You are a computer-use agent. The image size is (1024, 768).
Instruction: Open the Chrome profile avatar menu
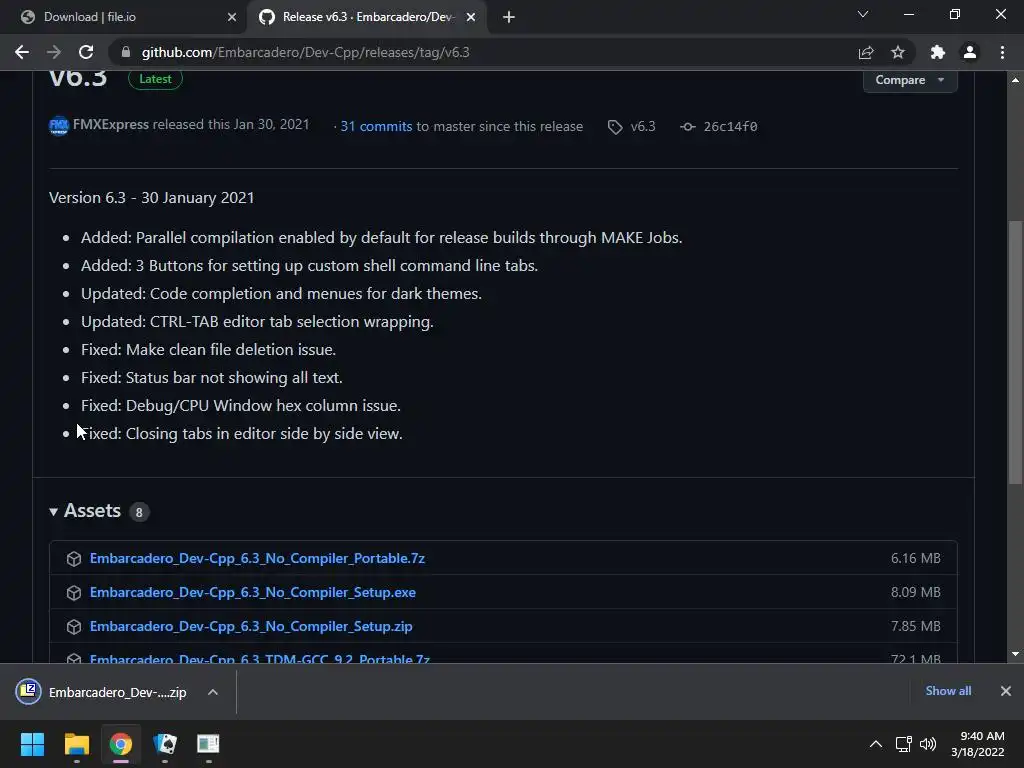coord(970,52)
